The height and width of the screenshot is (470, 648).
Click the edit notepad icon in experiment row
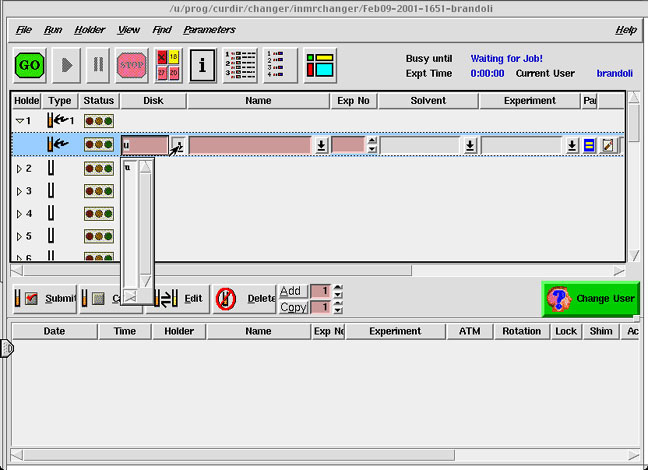click(x=607, y=145)
